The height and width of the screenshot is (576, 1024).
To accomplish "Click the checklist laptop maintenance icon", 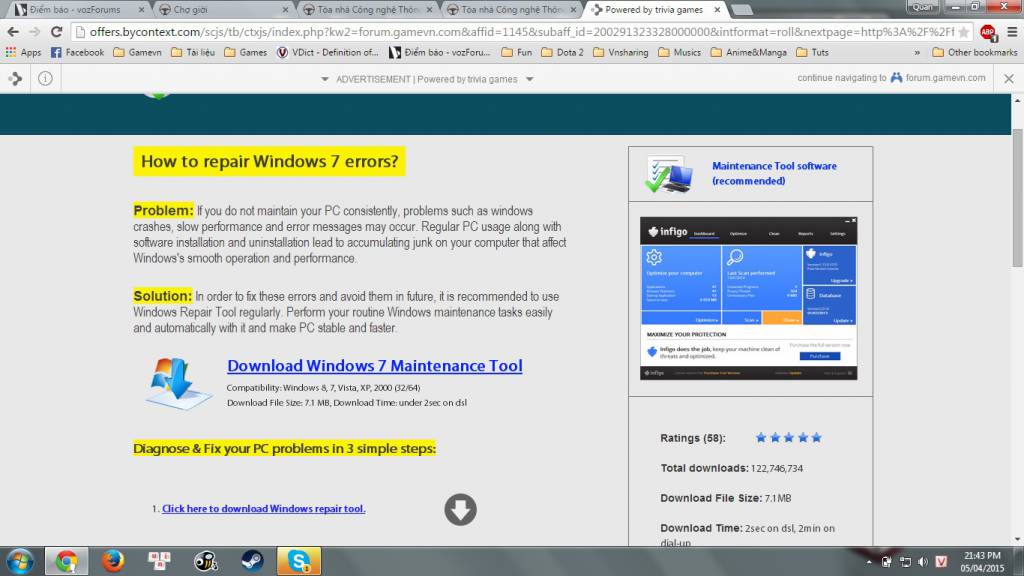I will (669, 174).
